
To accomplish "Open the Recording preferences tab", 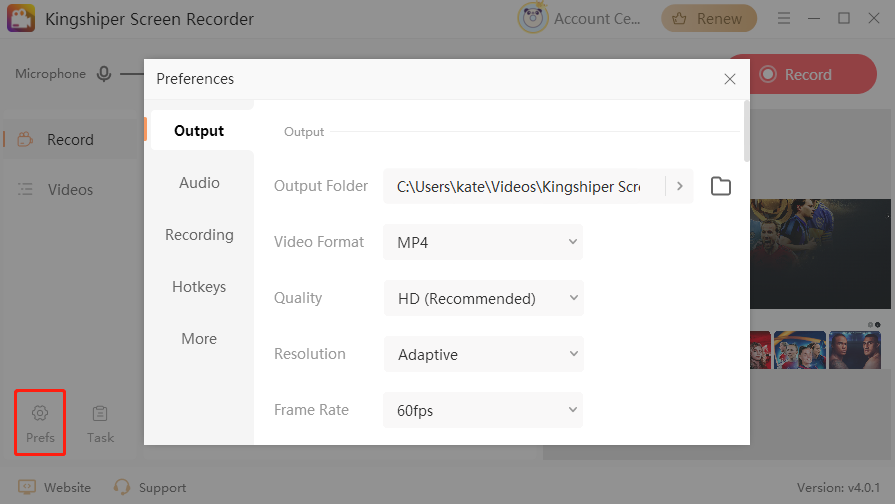I will (x=199, y=235).
